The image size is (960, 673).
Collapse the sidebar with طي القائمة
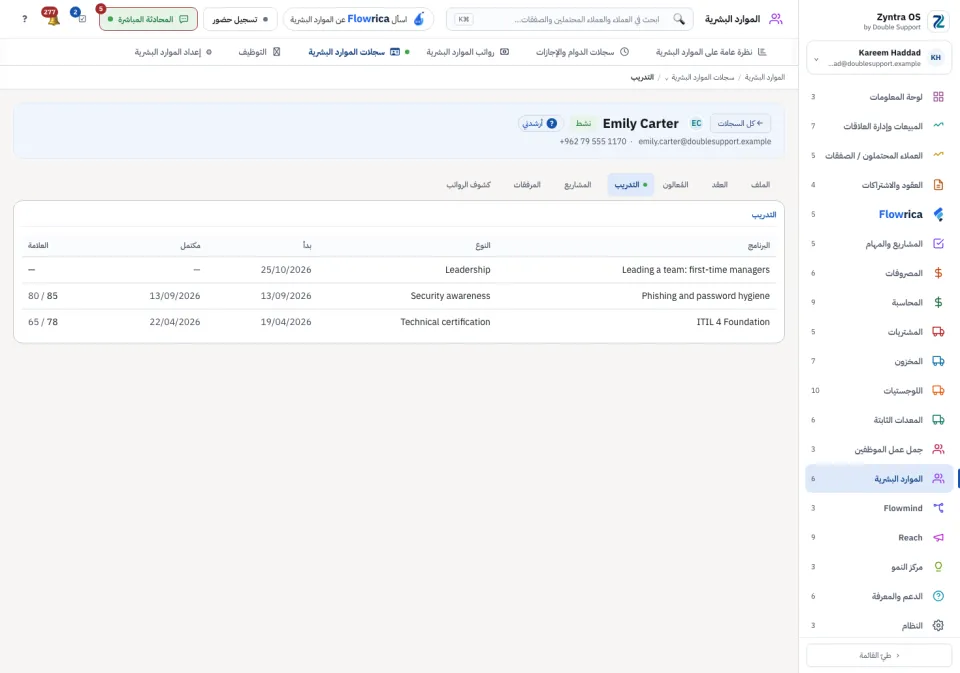(x=879, y=655)
